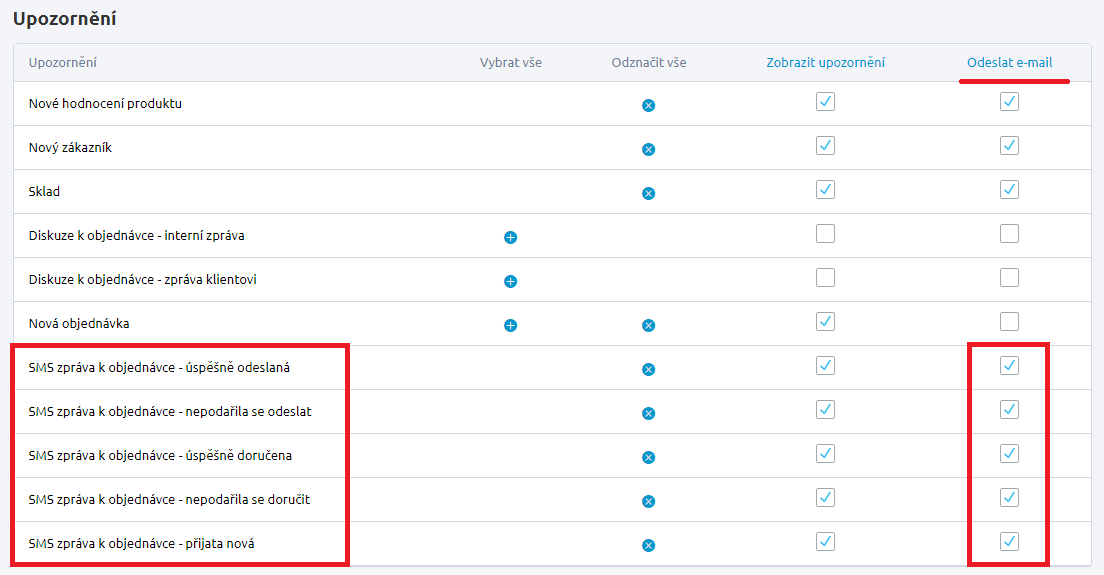1104x575 pixels.
Task: Disable e-mail for SMS úspěšně doručena
Action: pos(1009,453)
